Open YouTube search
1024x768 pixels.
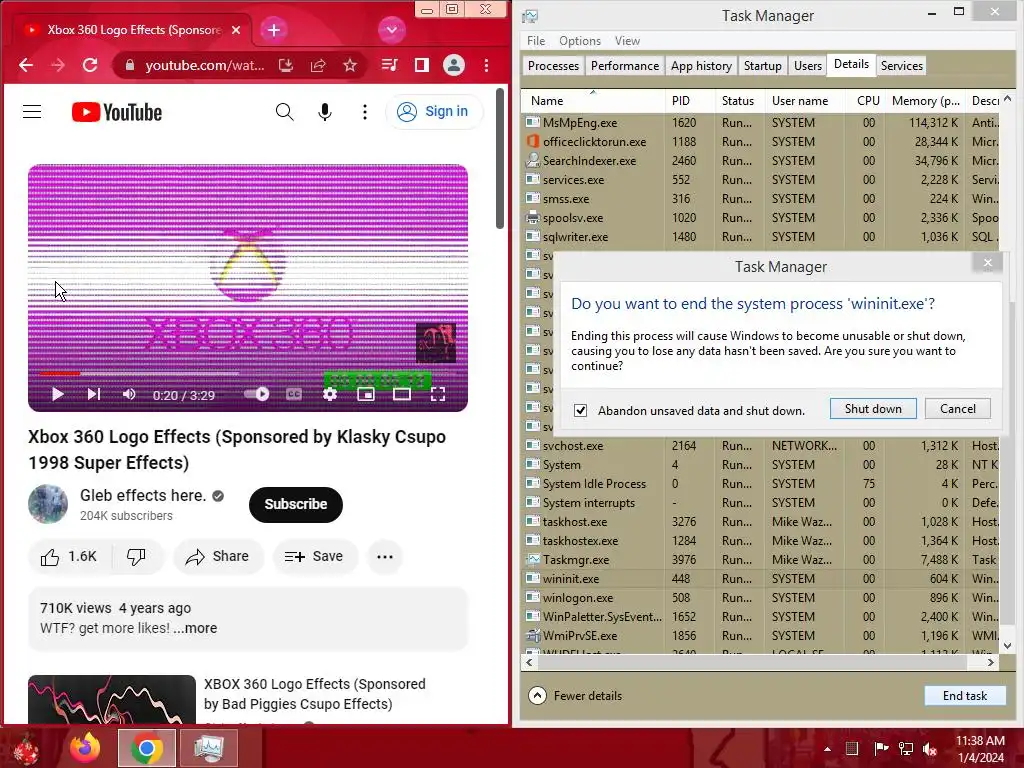coord(284,112)
